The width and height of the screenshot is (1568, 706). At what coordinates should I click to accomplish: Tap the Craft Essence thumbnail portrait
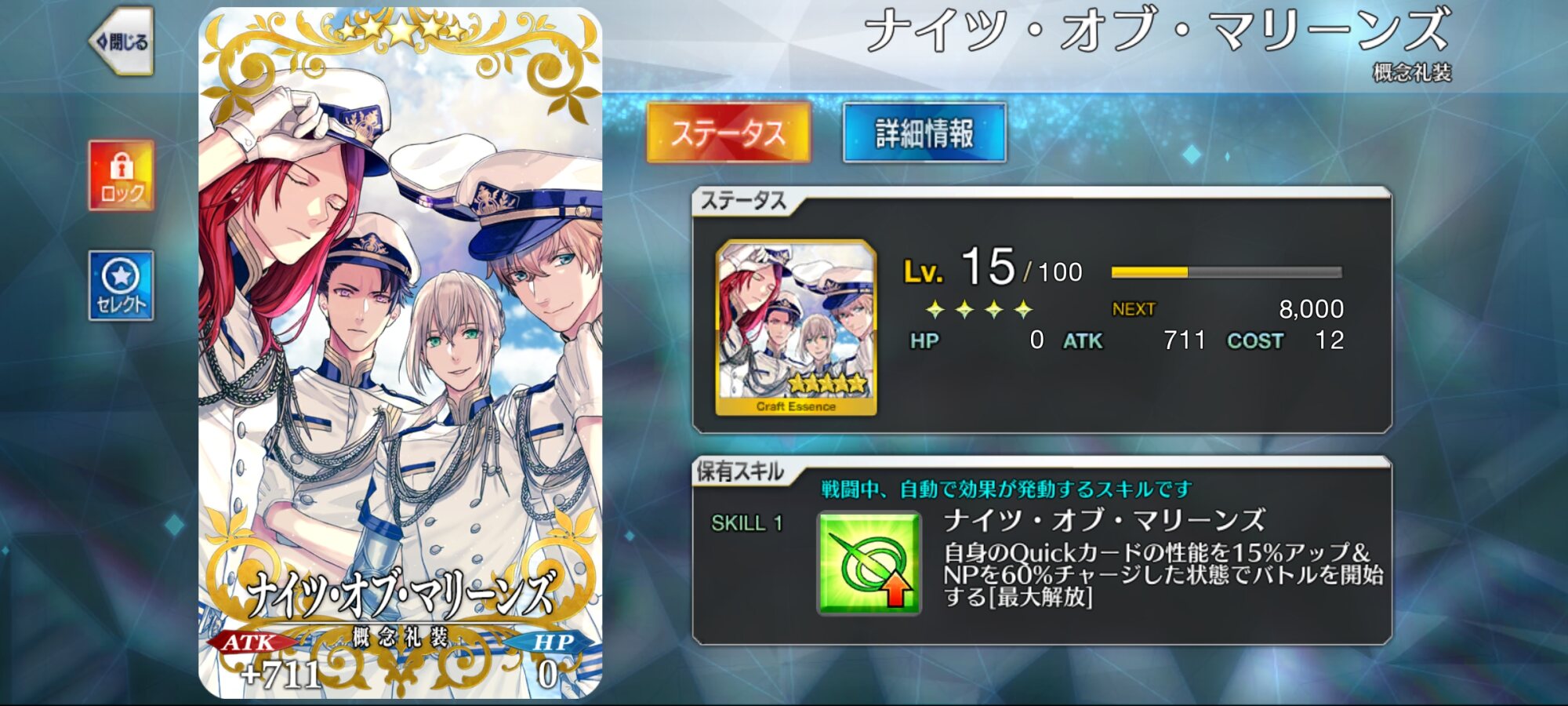click(x=796, y=327)
